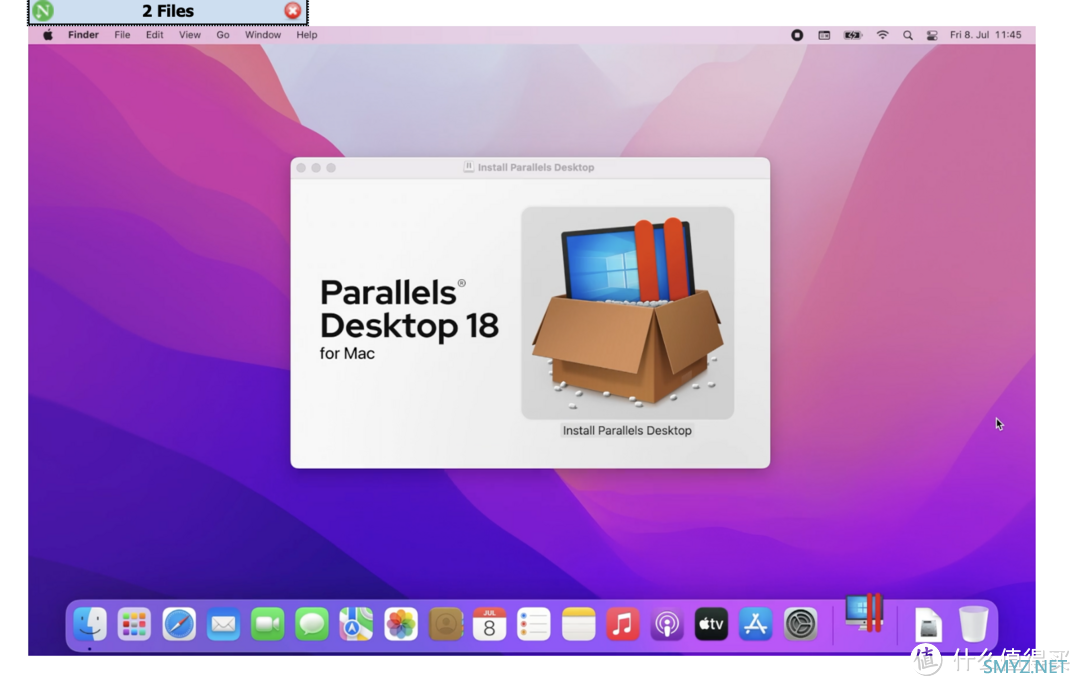Click the Parallels box installer image
The height and width of the screenshot is (686, 1080).
click(627, 313)
